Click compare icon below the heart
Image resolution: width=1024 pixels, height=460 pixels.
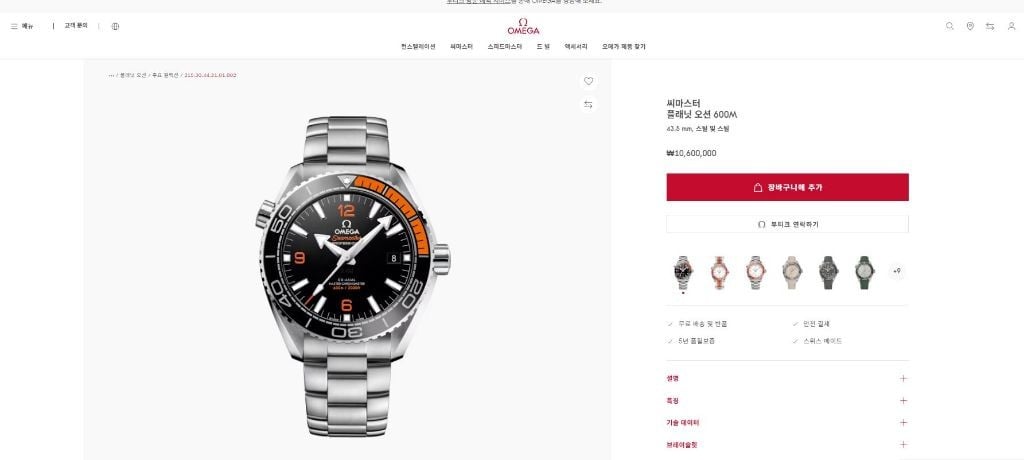[x=588, y=105]
